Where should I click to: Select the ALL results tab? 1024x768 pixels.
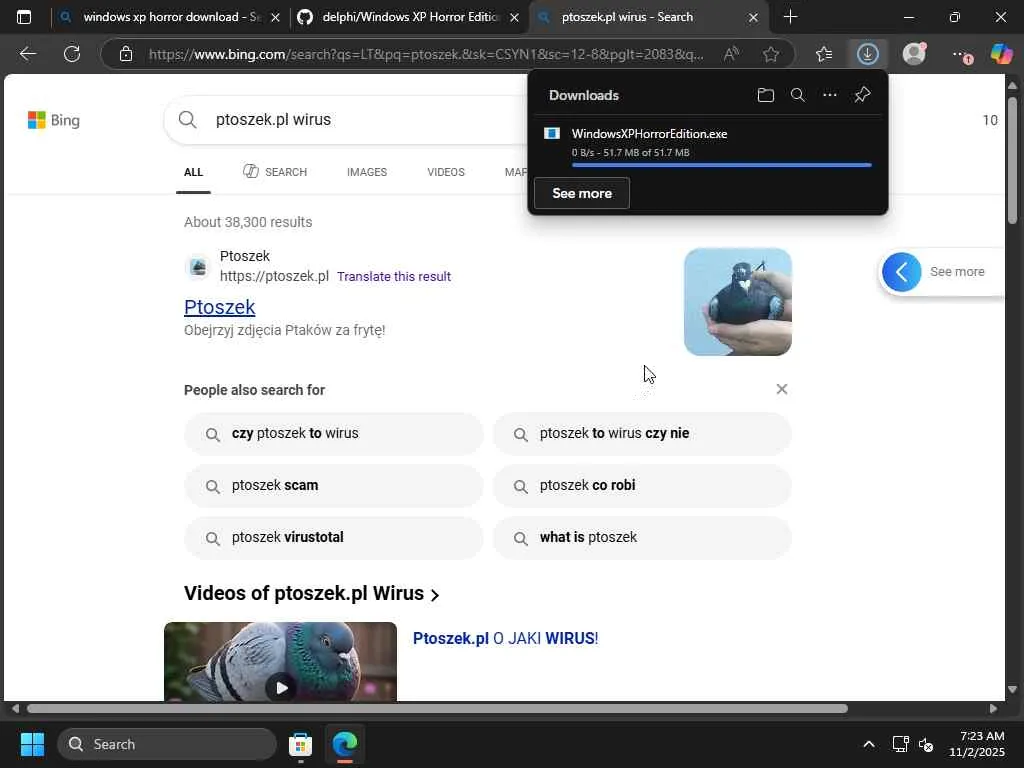click(x=193, y=172)
